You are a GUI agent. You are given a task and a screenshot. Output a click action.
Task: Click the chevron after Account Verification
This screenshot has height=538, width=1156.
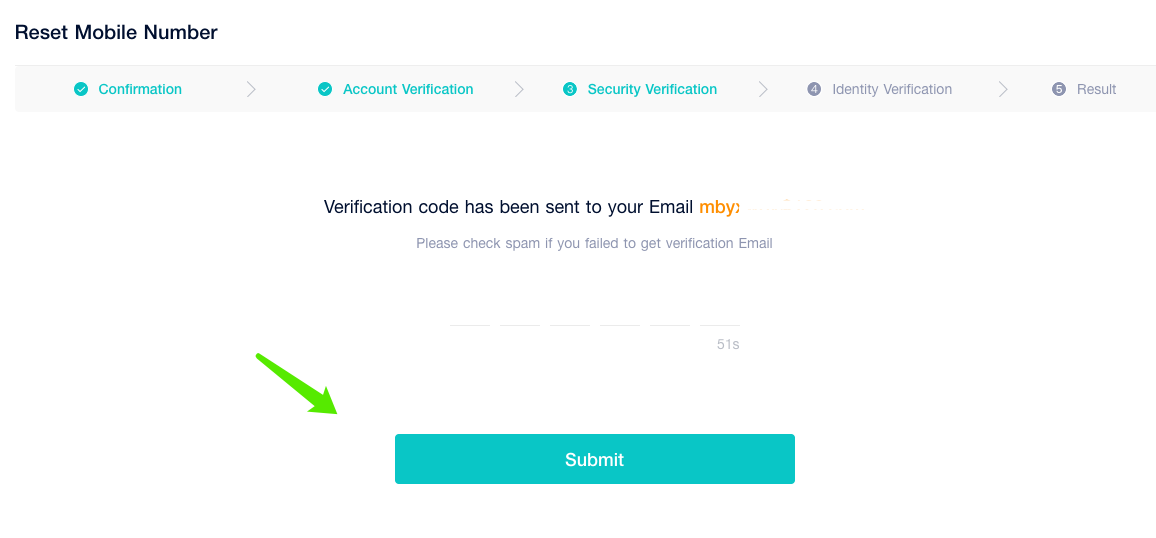[519, 89]
